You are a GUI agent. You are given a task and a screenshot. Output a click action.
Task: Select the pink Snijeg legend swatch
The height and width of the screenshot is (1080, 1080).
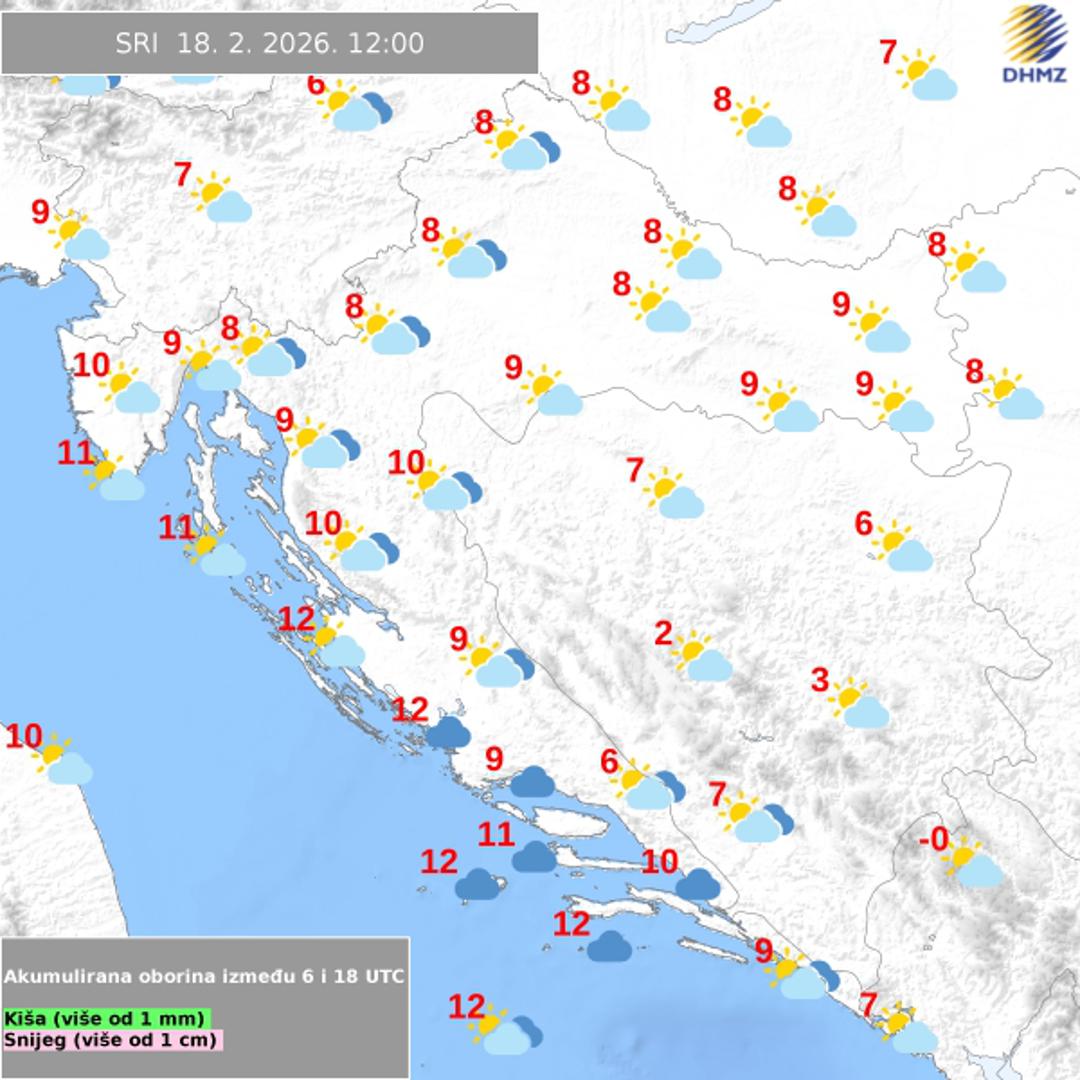[111, 1040]
